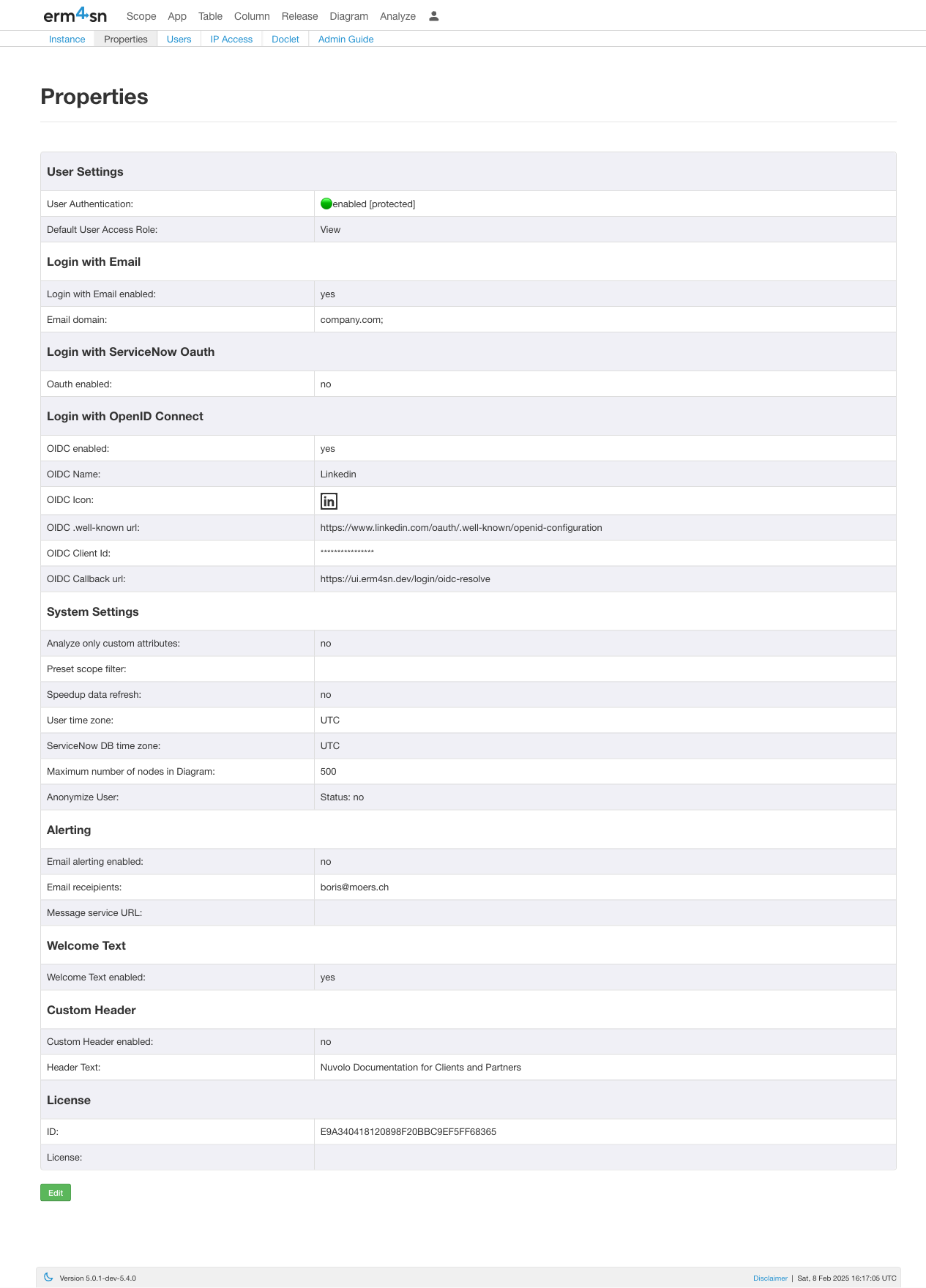This screenshot has height=1288, width=926.
Task: Open the Disclaimer link
Action: click(x=770, y=1278)
